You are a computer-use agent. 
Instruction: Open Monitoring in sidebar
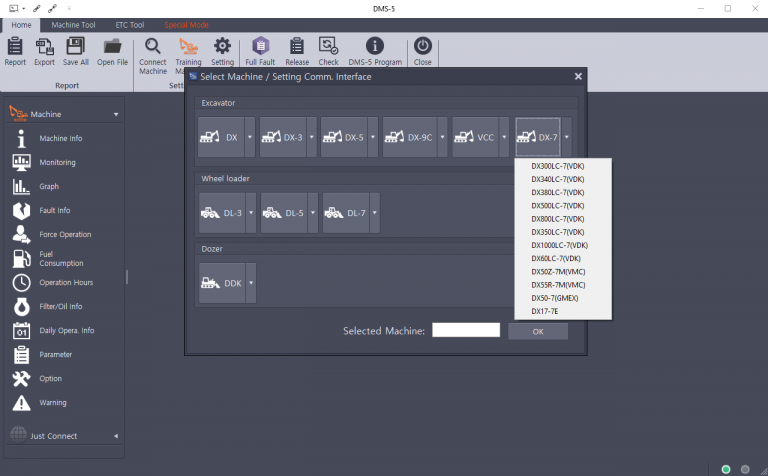tap(57, 163)
